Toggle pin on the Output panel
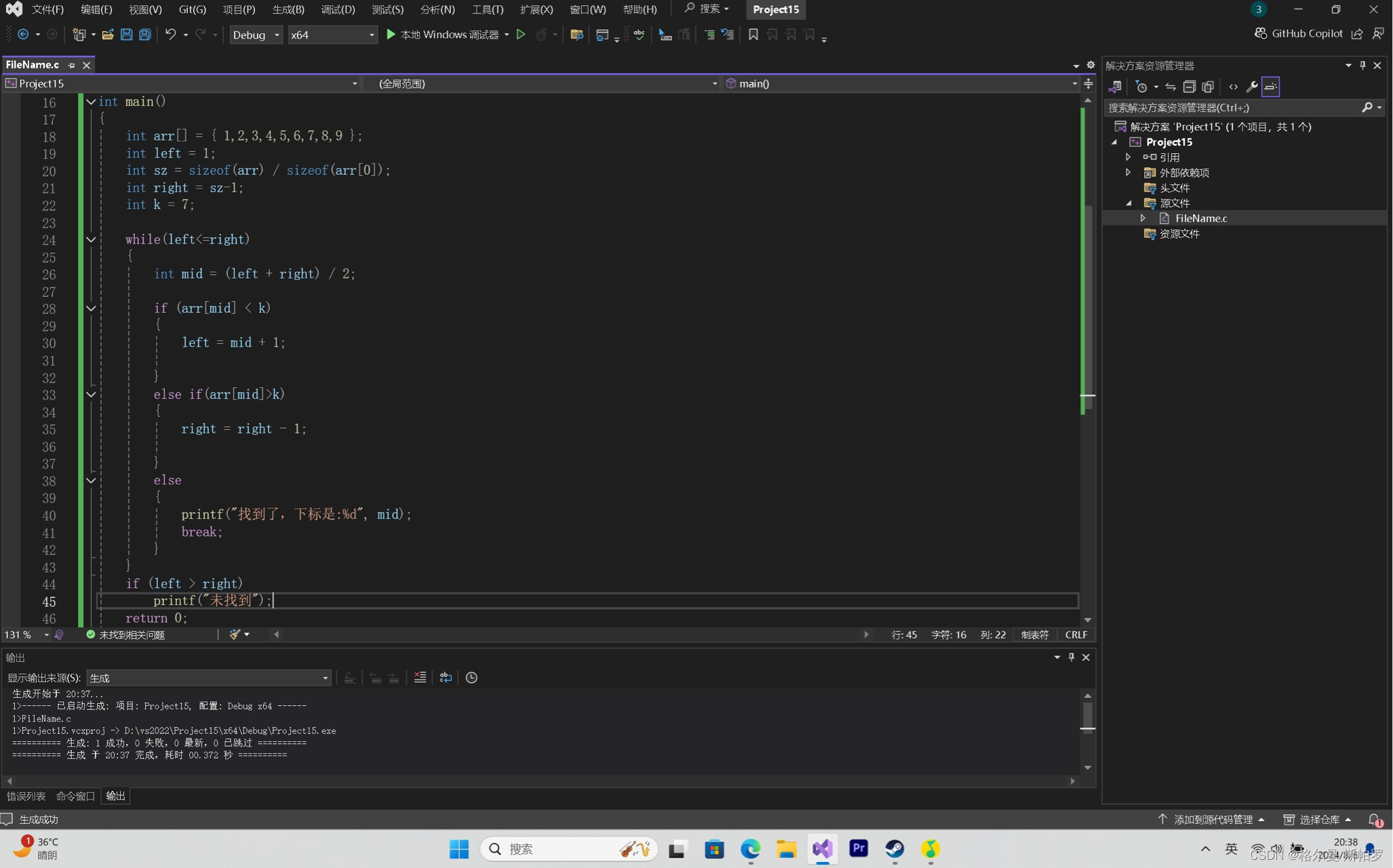 click(x=1072, y=657)
